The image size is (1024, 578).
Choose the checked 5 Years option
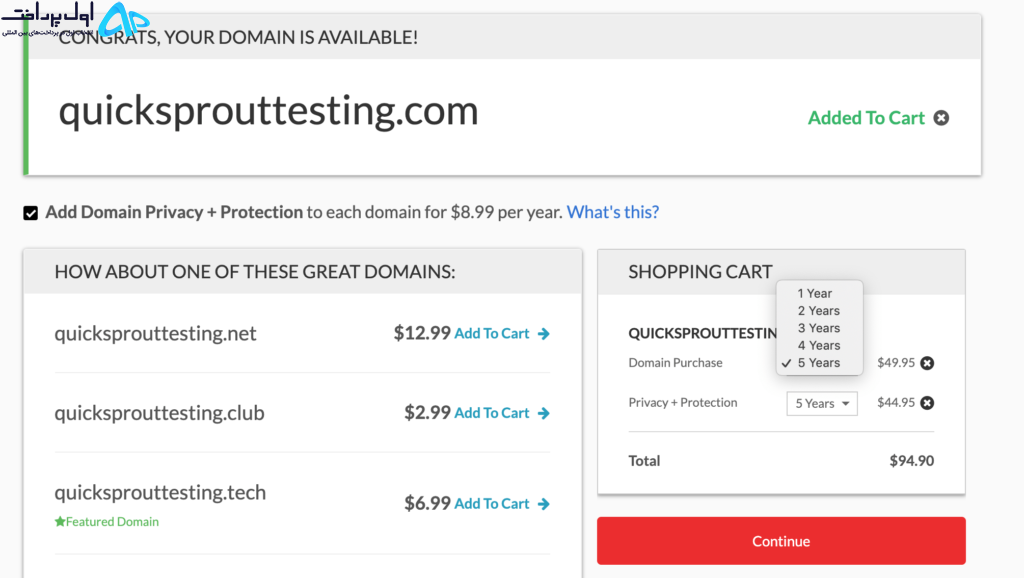click(x=820, y=363)
